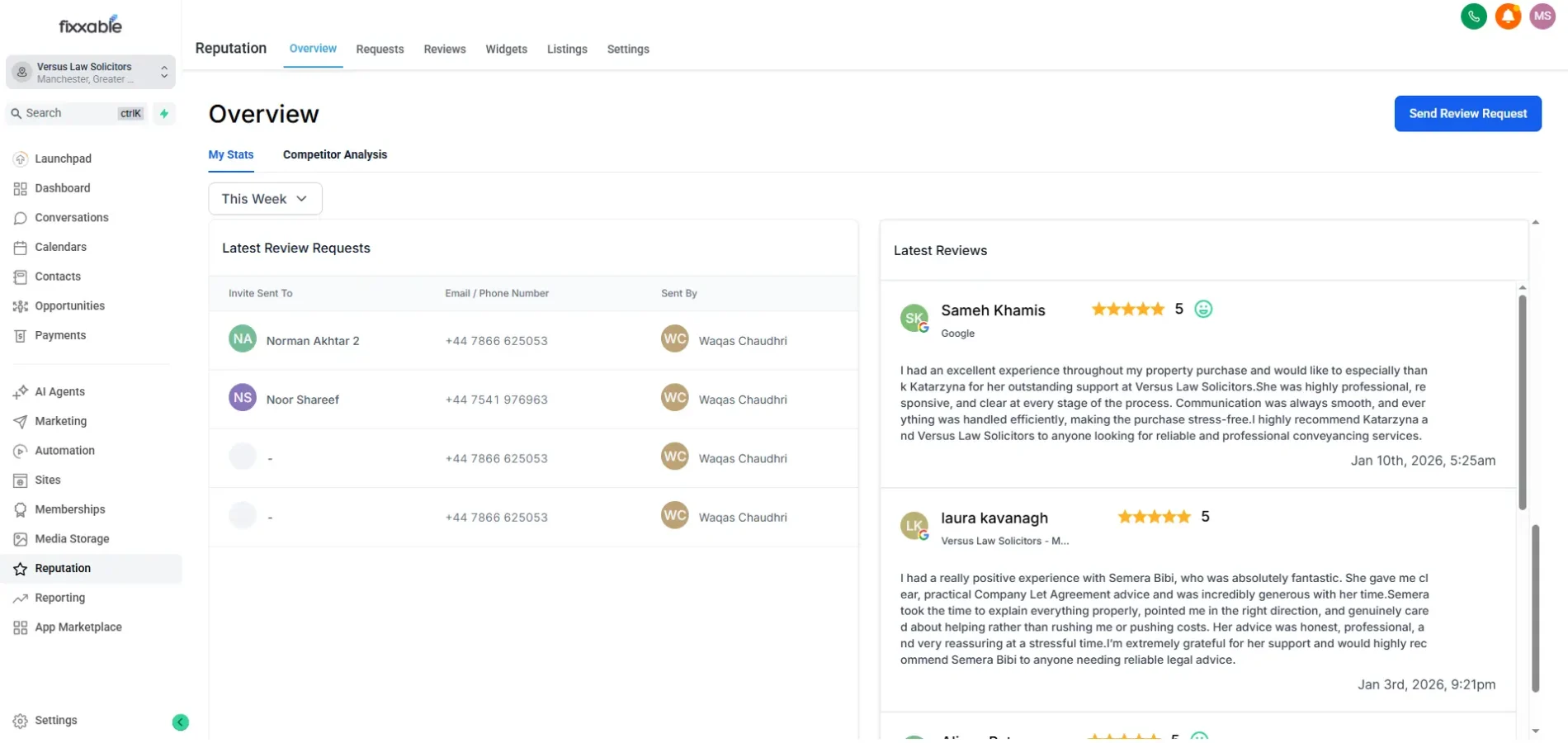Open Reputation Settings
Screen dimensions: 1568x743
[627, 50]
